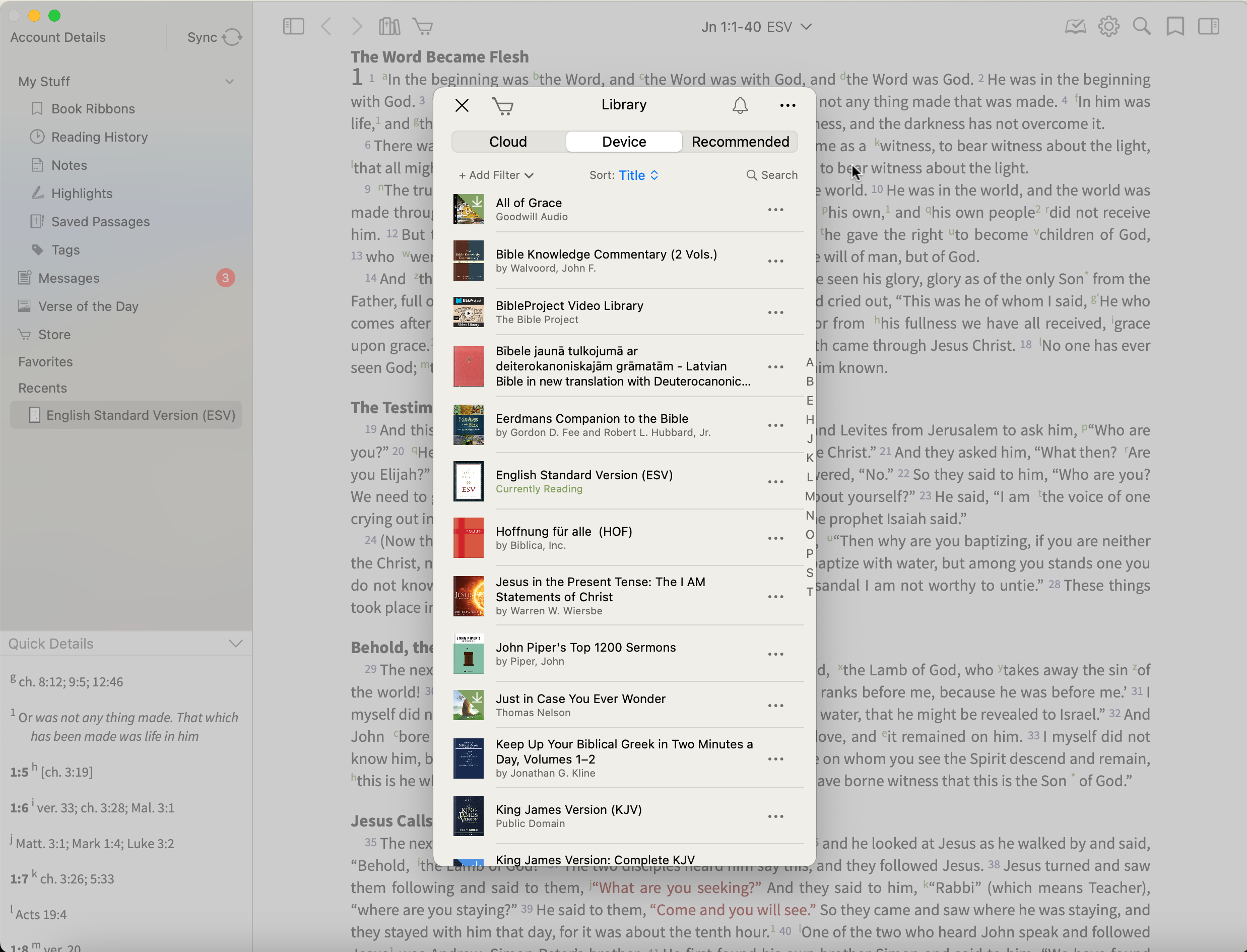Image resolution: width=1247 pixels, height=952 pixels.
Task: Open Highlights in sidebar
Action: (x=82, y=194)
